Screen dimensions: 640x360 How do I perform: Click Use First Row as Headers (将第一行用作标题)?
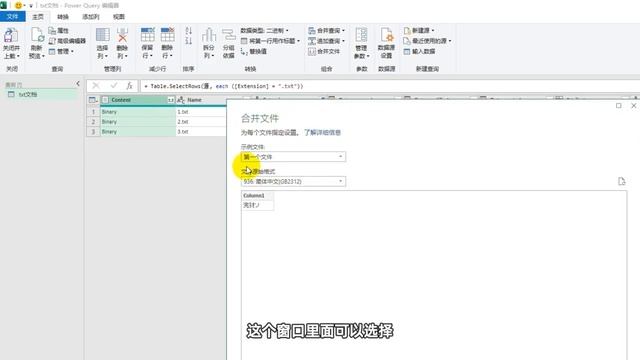click(x=270, y=41)
